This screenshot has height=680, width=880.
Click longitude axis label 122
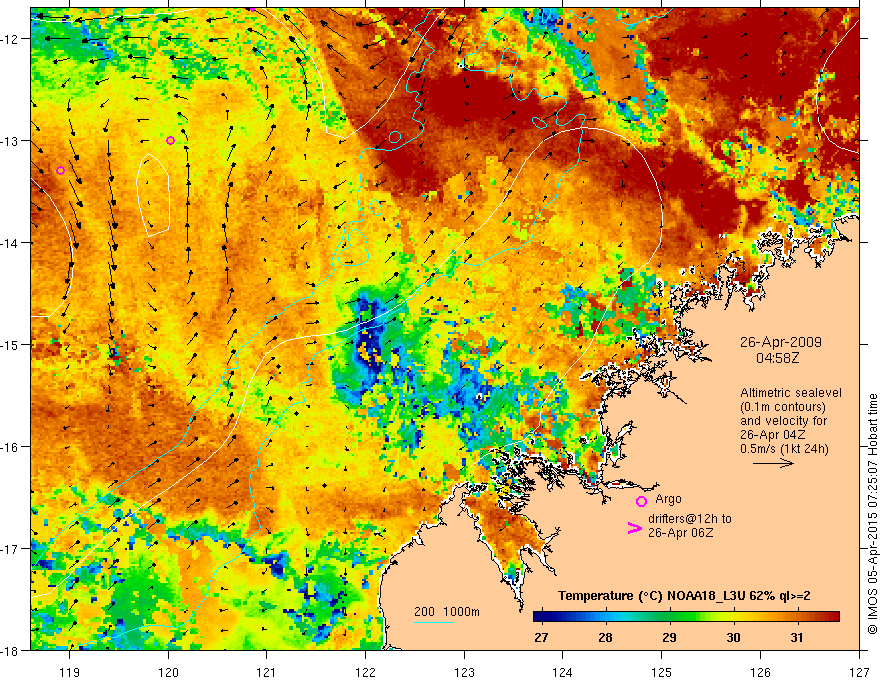365,672
